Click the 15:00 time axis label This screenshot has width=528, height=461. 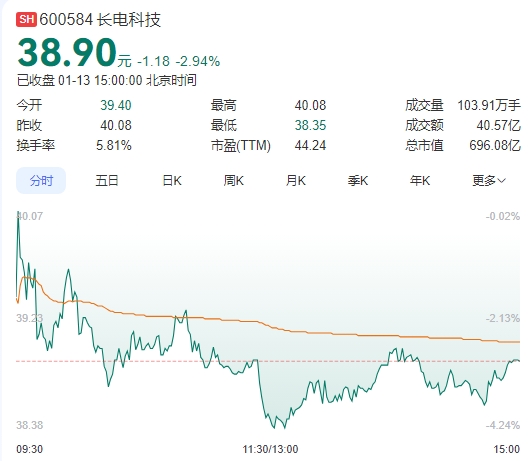coord(507,449)
